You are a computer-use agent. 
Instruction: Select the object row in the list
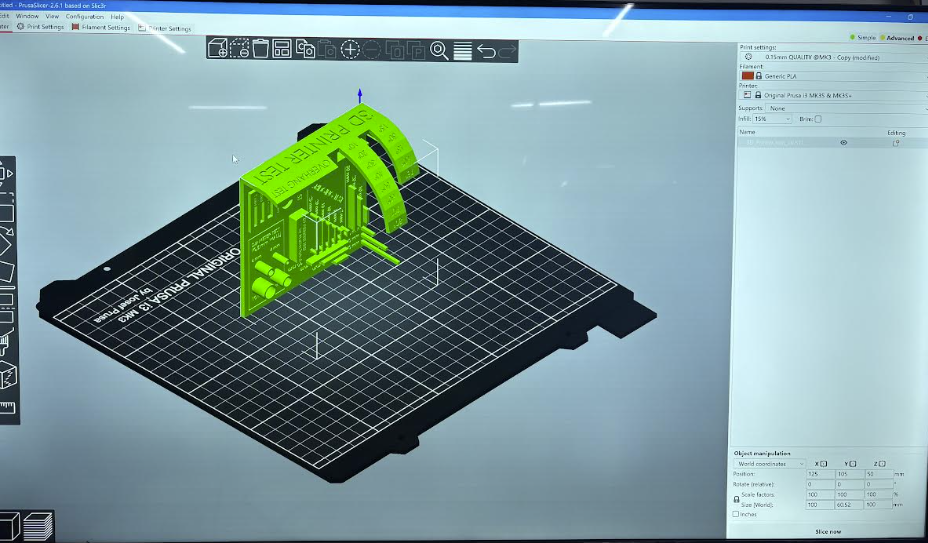click(x=832, y=143)
